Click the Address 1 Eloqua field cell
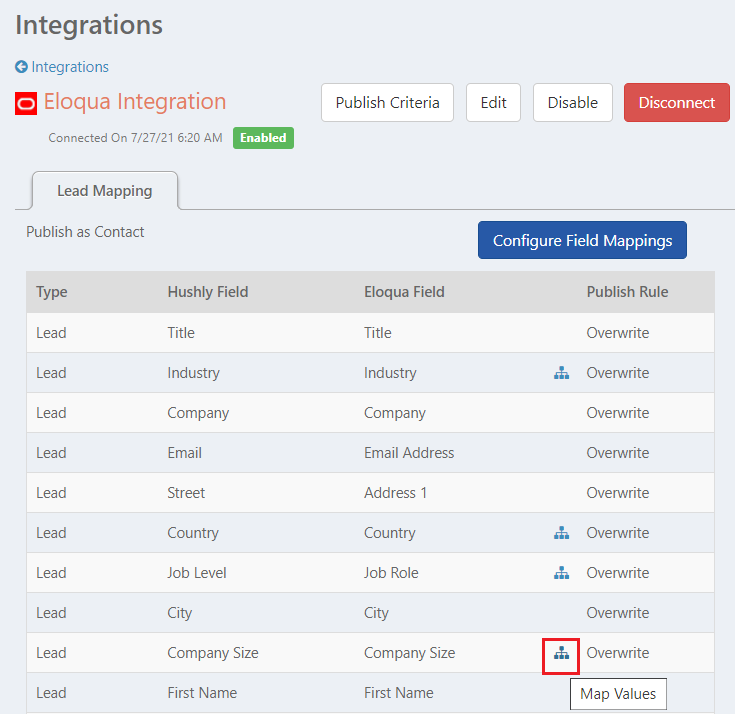The width and height of the screenshot is (735, 714). coord(396,493)
